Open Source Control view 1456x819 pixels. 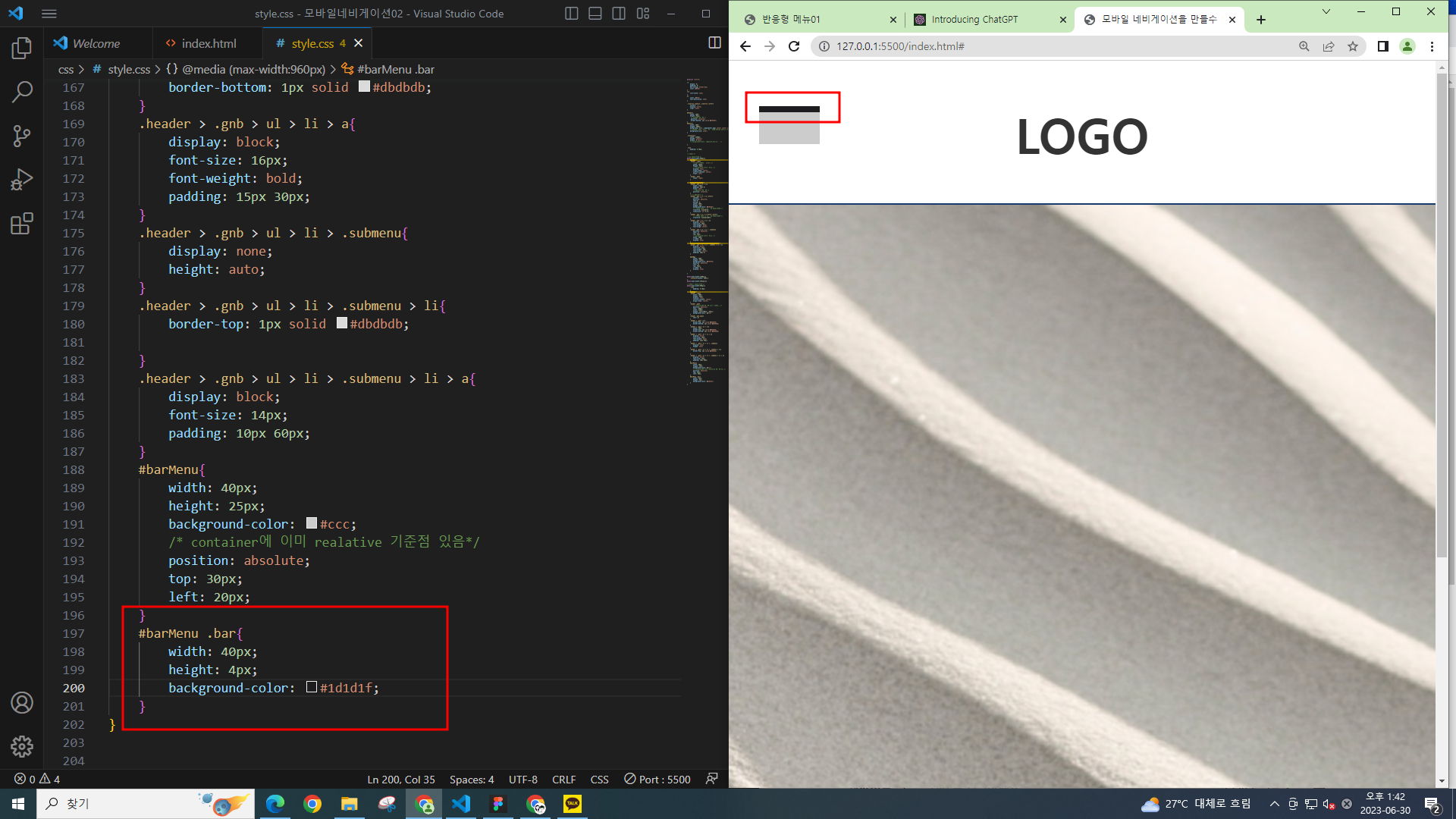coord(22,136)
